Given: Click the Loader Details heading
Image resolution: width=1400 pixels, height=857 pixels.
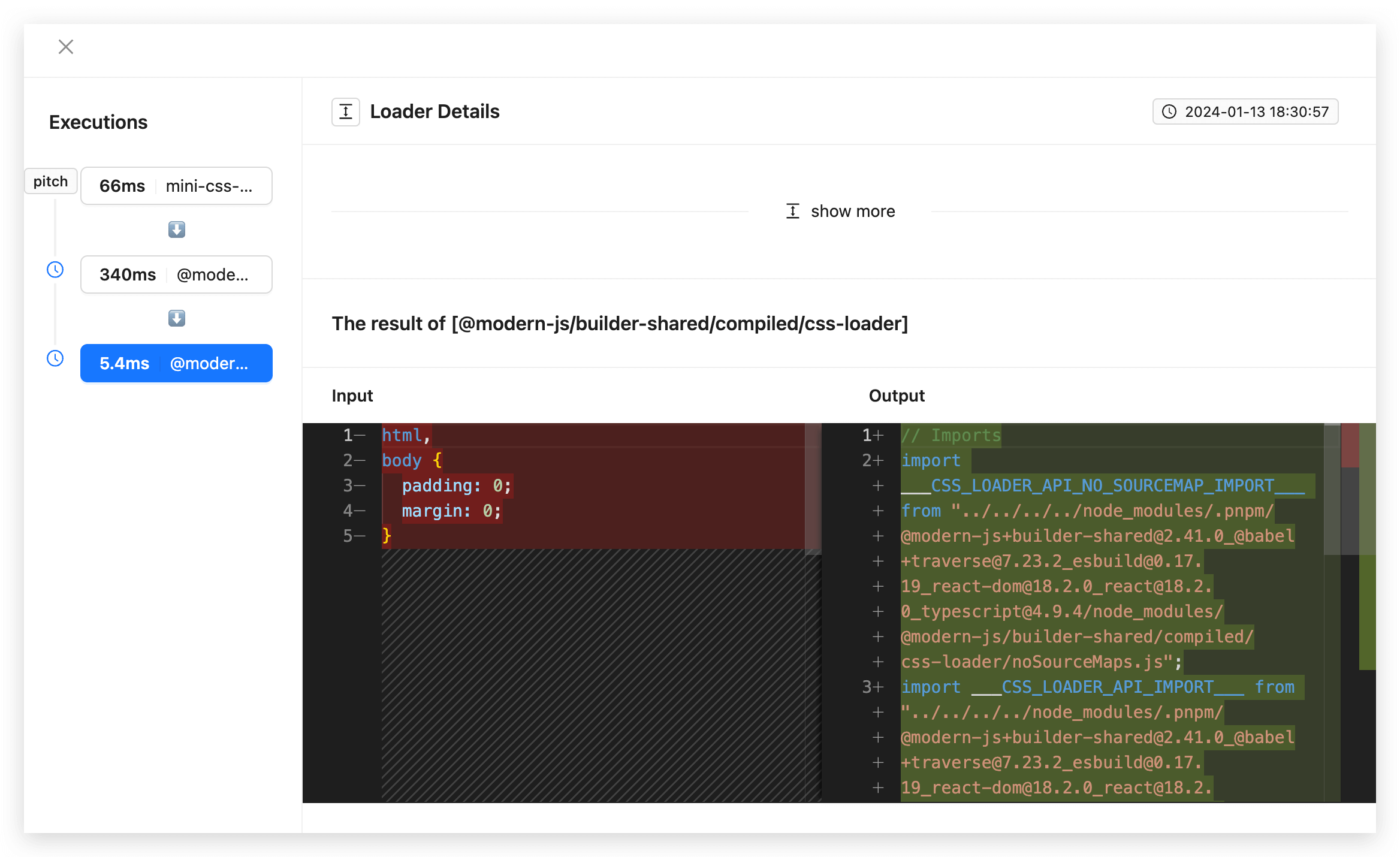Looking at the screenshot, I should pos(435,112).
